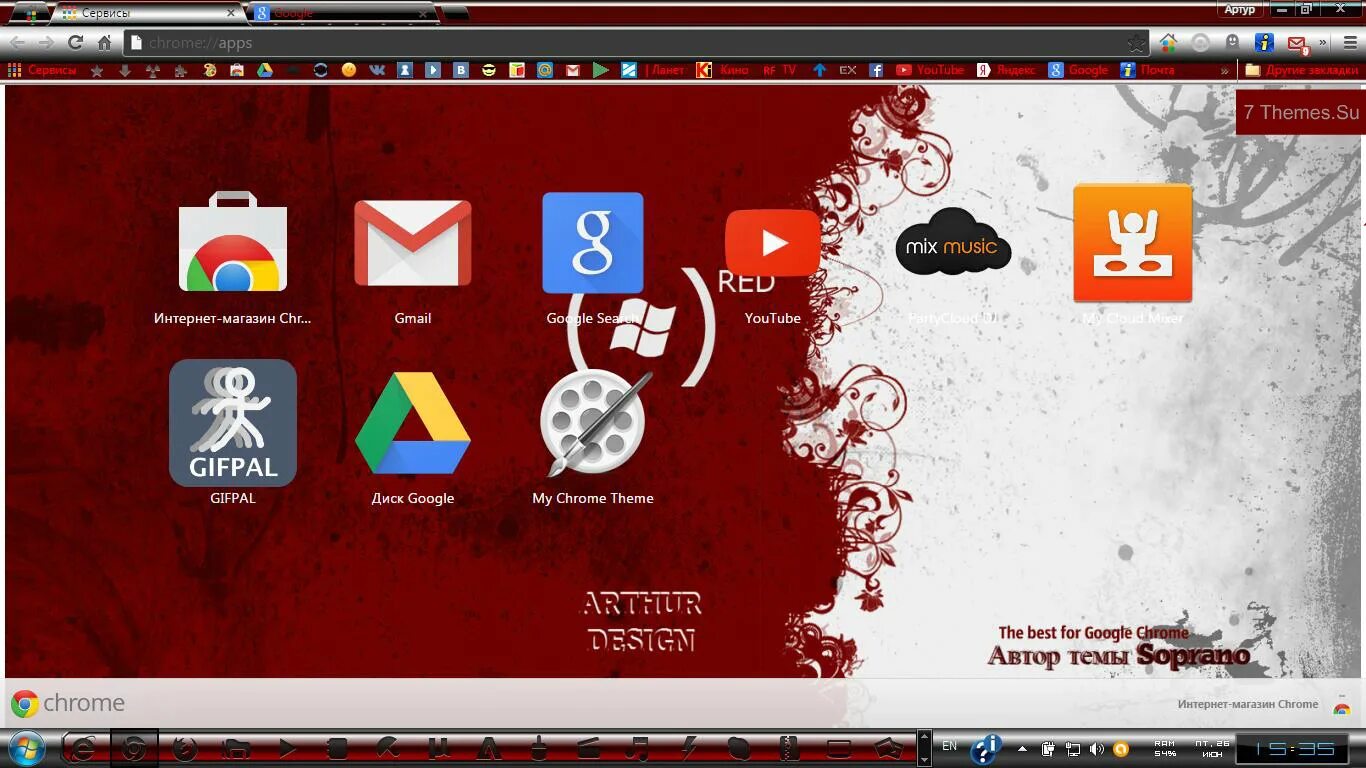1366x768 pixels.
Task: Open the blue up-arrow bookmark
Action: pos(820,70)
